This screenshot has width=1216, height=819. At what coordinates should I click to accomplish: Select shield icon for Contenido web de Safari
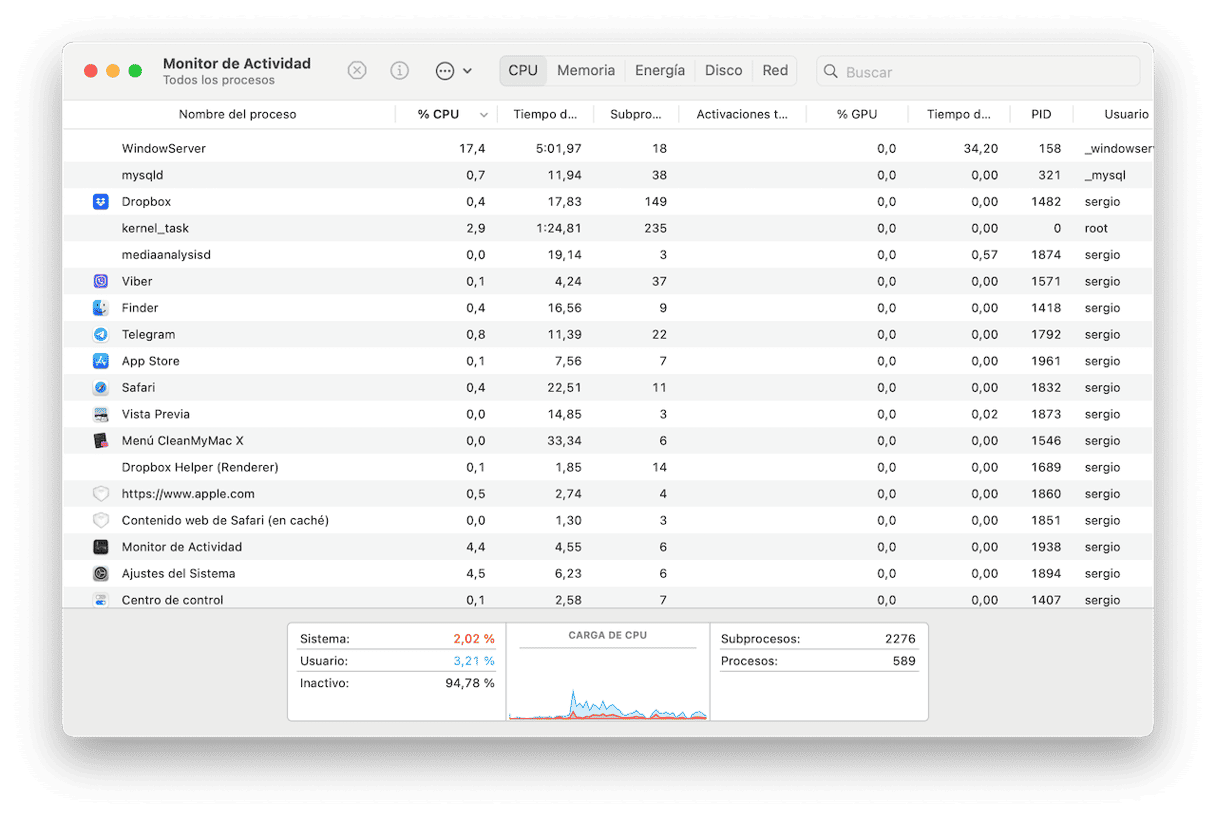[101, 520]
